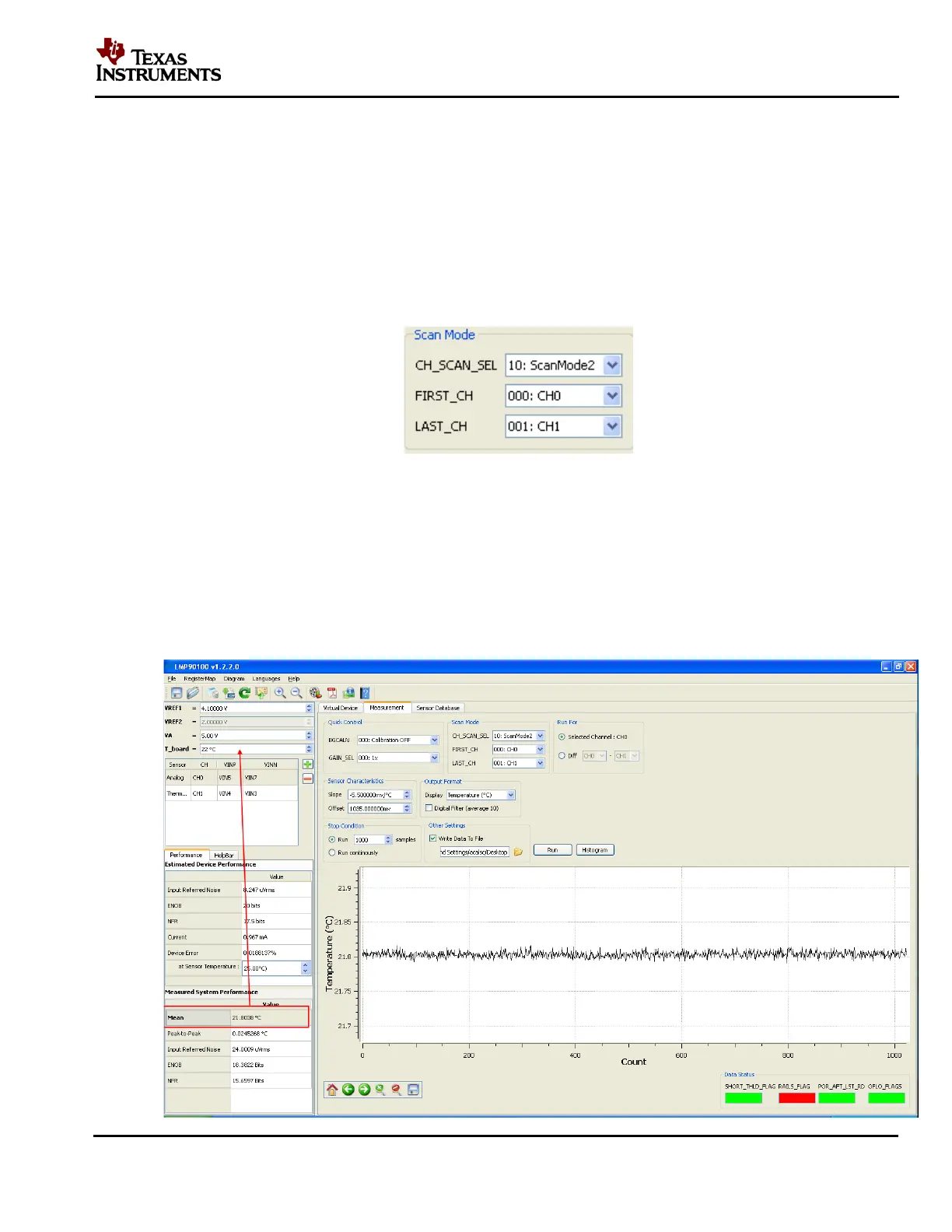Open the Diagram menu
The image size is (952, 1232).
[x=234, y=679]
